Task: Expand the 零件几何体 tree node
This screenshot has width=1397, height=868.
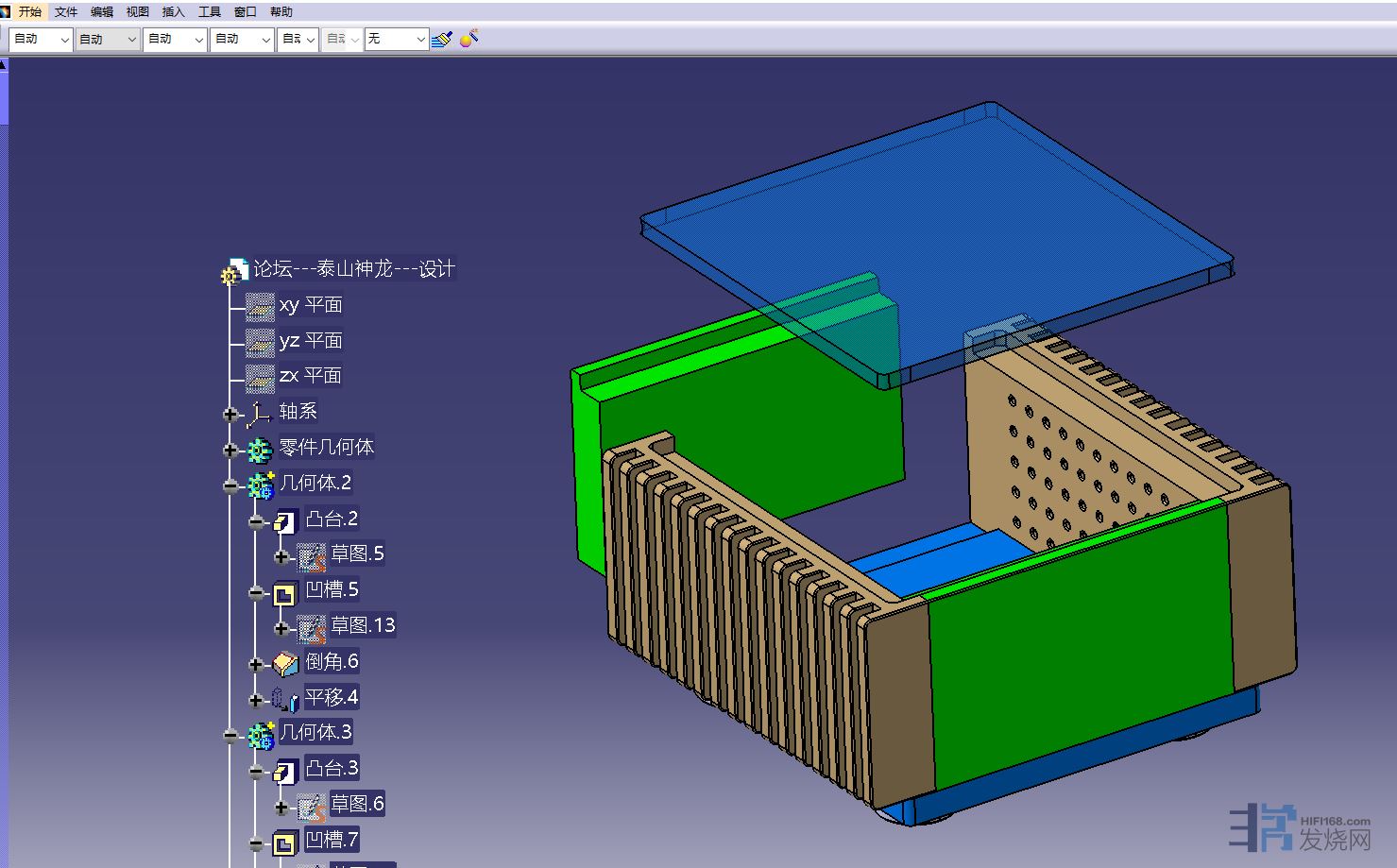Action: click(x=230, y=450)
